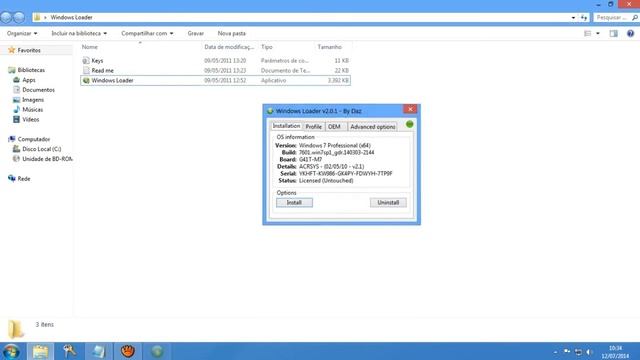Viewport: 640px width, 360px height.
Task: Switch to the Installation tab
Action: pyautogui.click(x=286, y=126)
